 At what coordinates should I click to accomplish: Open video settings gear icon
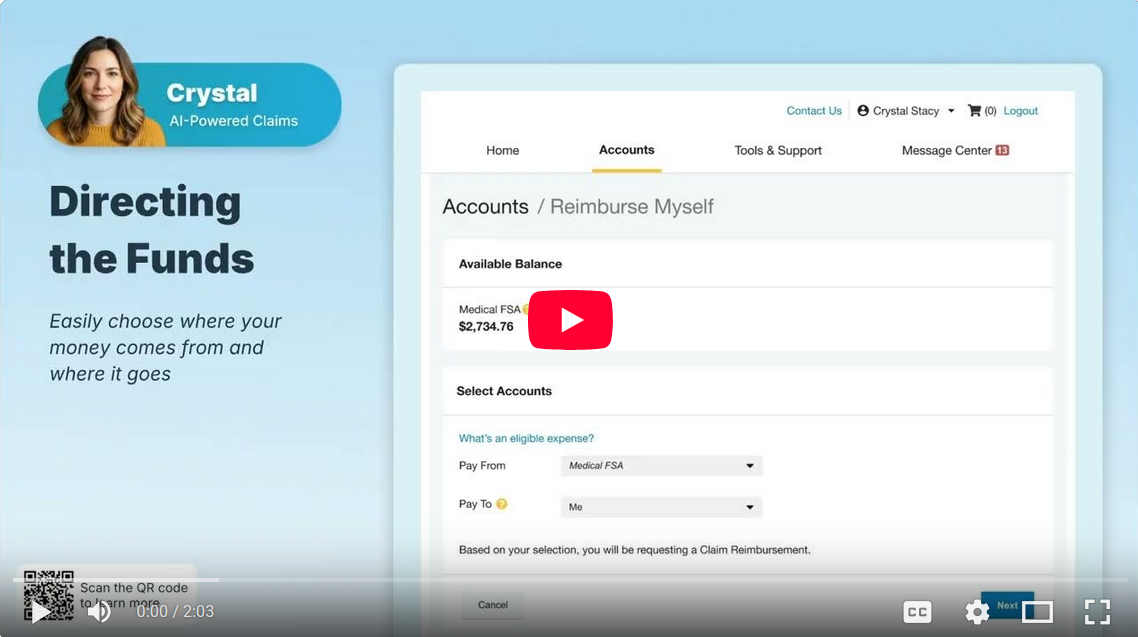[977, 612]
